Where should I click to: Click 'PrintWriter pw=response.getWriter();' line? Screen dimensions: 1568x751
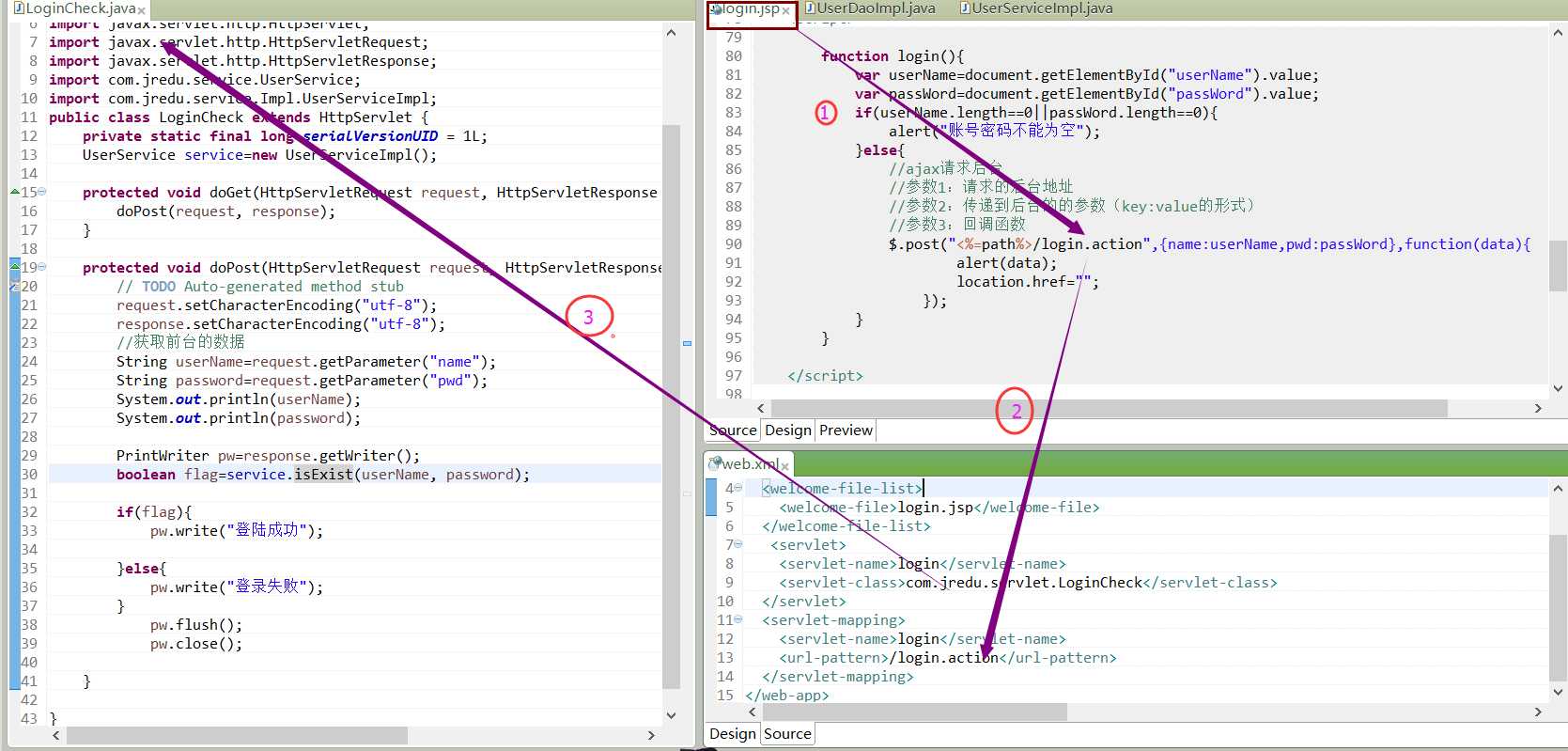tap(268, 456)
